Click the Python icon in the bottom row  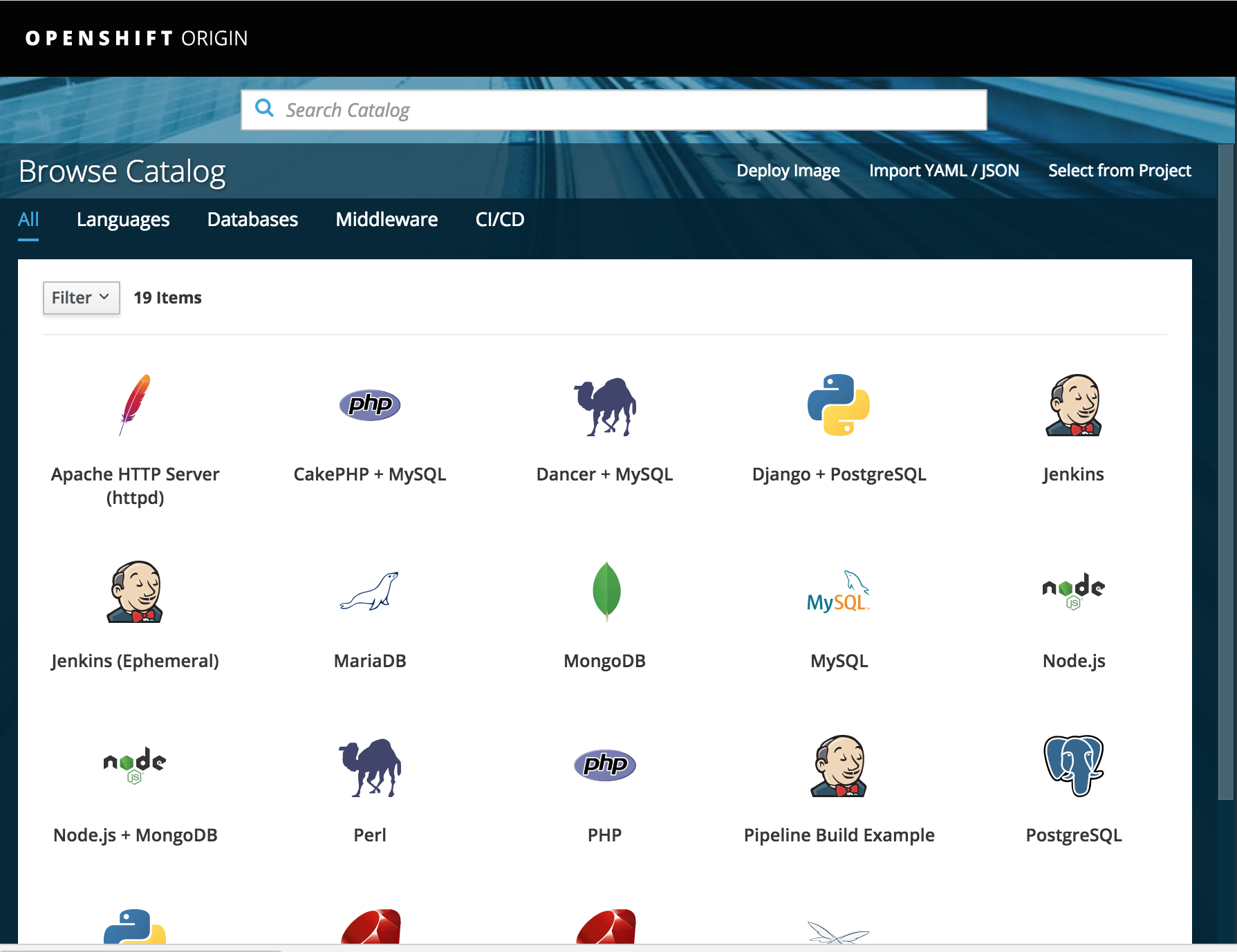(135, 926)
